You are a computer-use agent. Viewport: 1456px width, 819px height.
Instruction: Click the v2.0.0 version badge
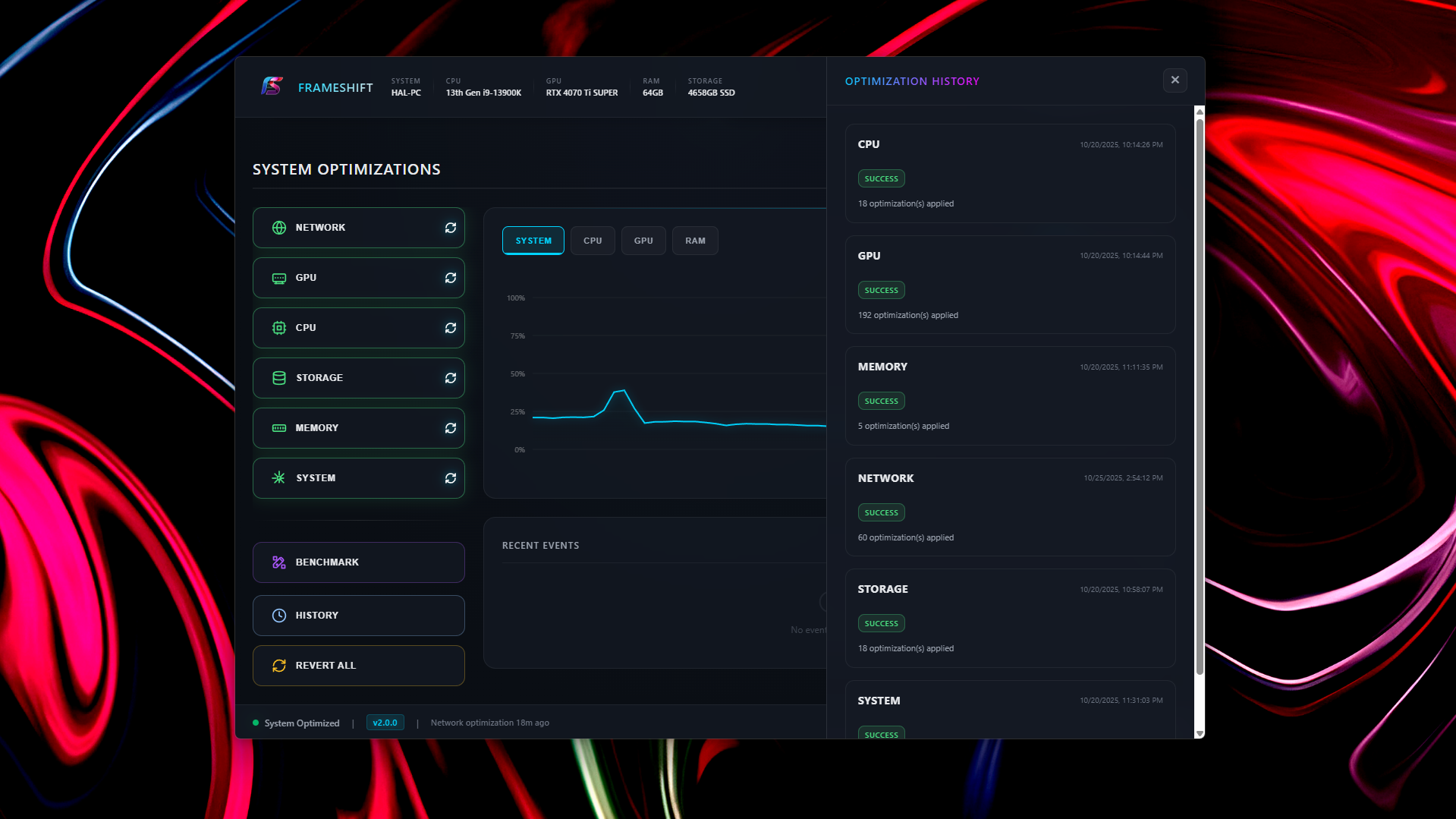(x=385, y=722)
